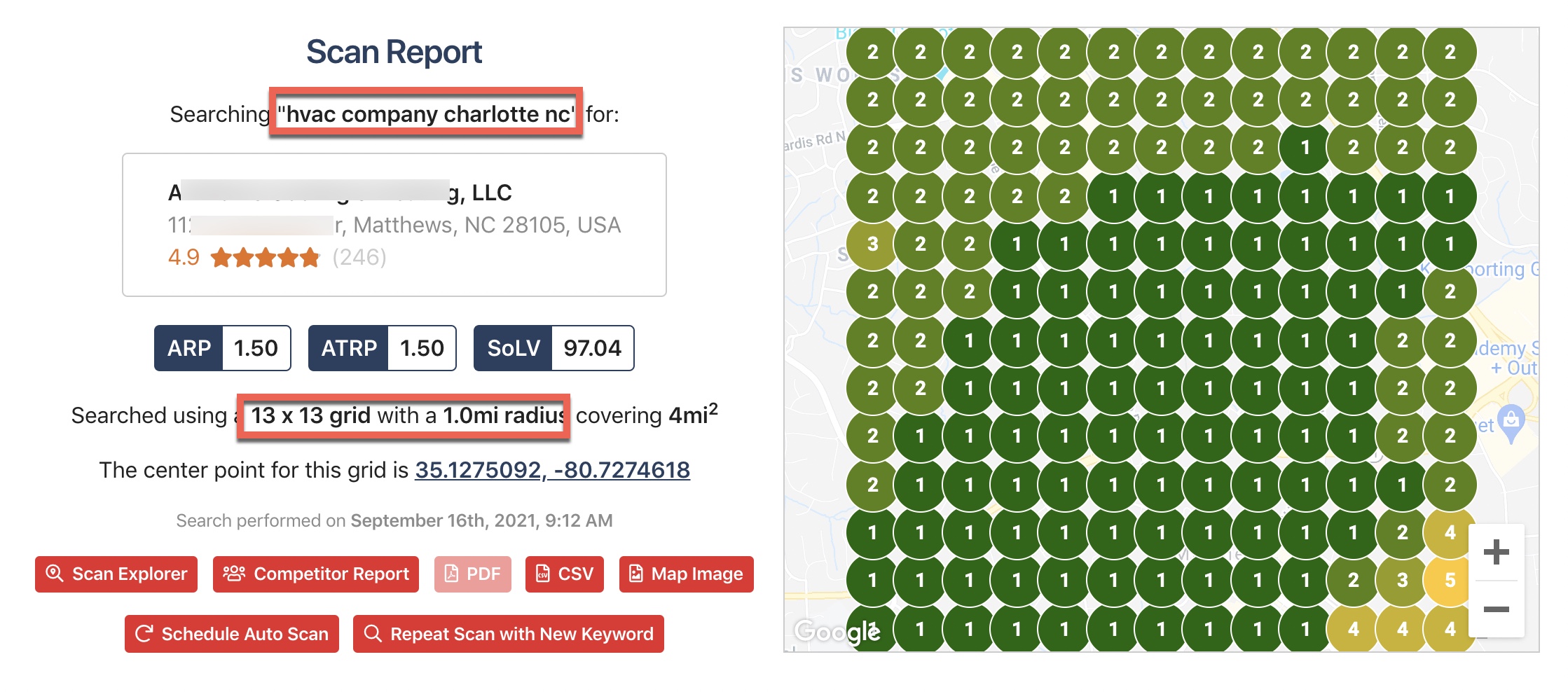Viewport: 1568px width, 692px height.
Task: Click the ARP score badge
Action: pyautogui.click(x=222, y=348)
